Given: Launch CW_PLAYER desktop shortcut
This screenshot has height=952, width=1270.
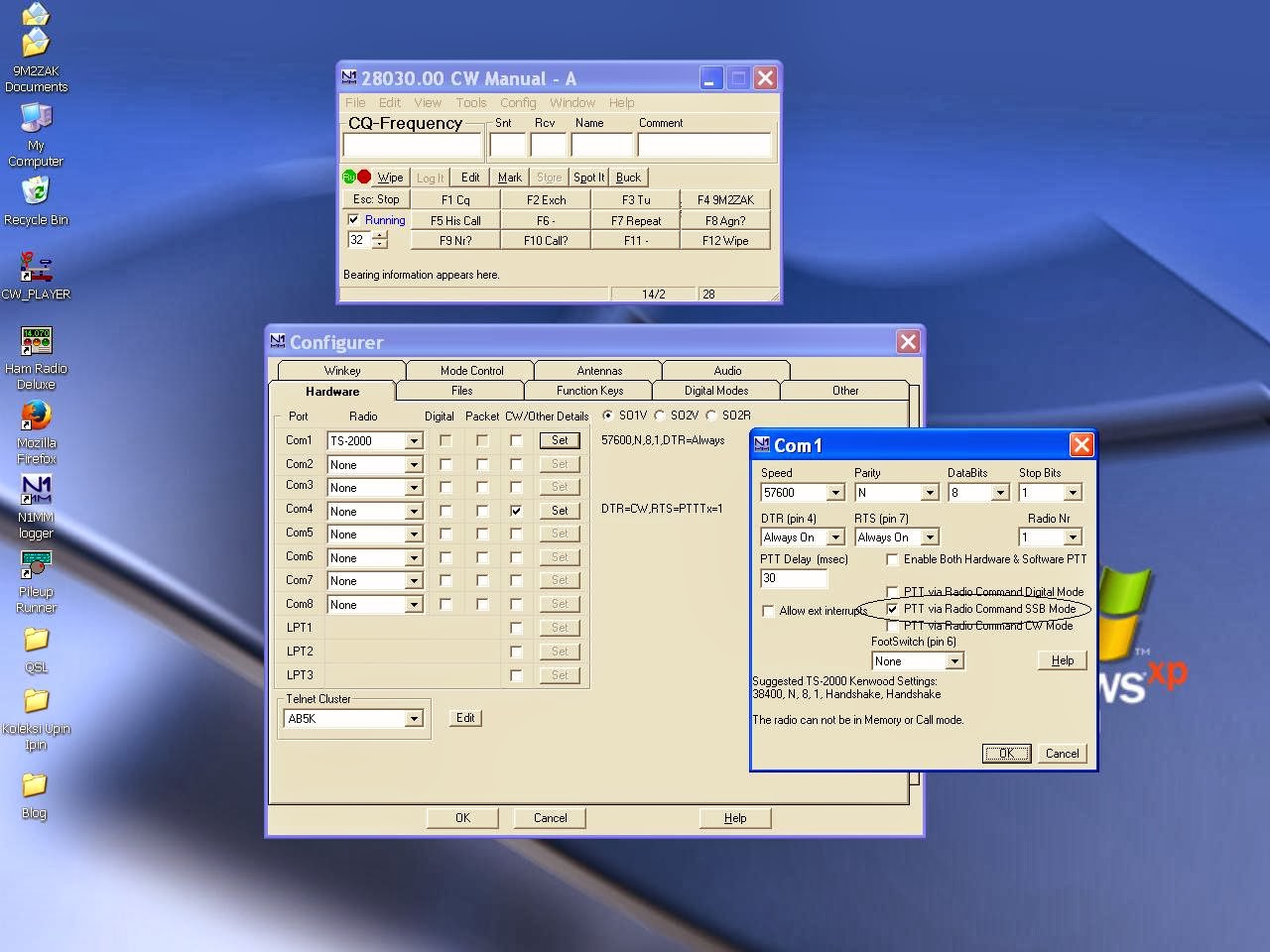Looking at the screenshot, I should click(36, 266).
